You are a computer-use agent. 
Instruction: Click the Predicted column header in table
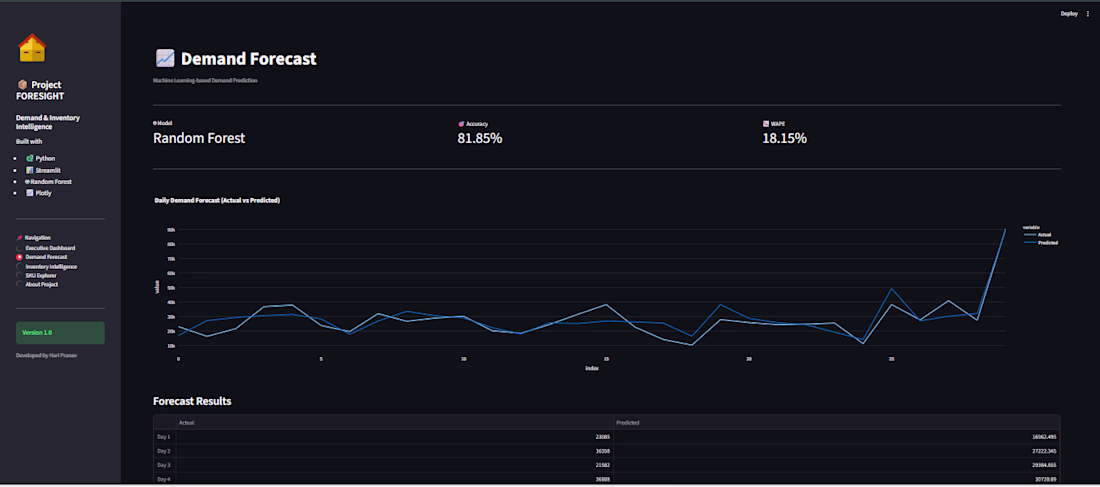click(837, 422)
